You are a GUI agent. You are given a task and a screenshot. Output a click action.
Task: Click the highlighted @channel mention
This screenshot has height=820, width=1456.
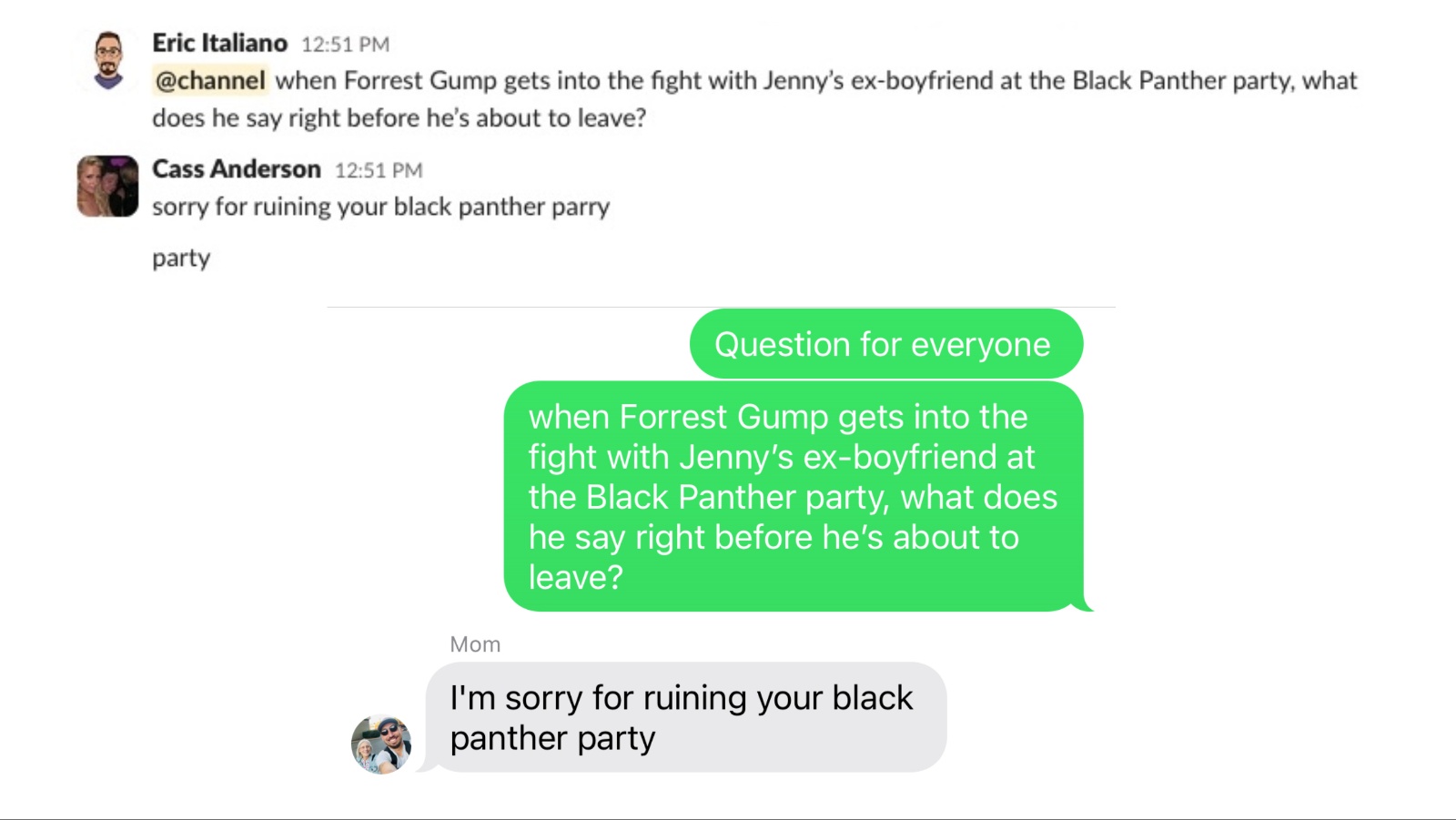[x=210, y=81]
